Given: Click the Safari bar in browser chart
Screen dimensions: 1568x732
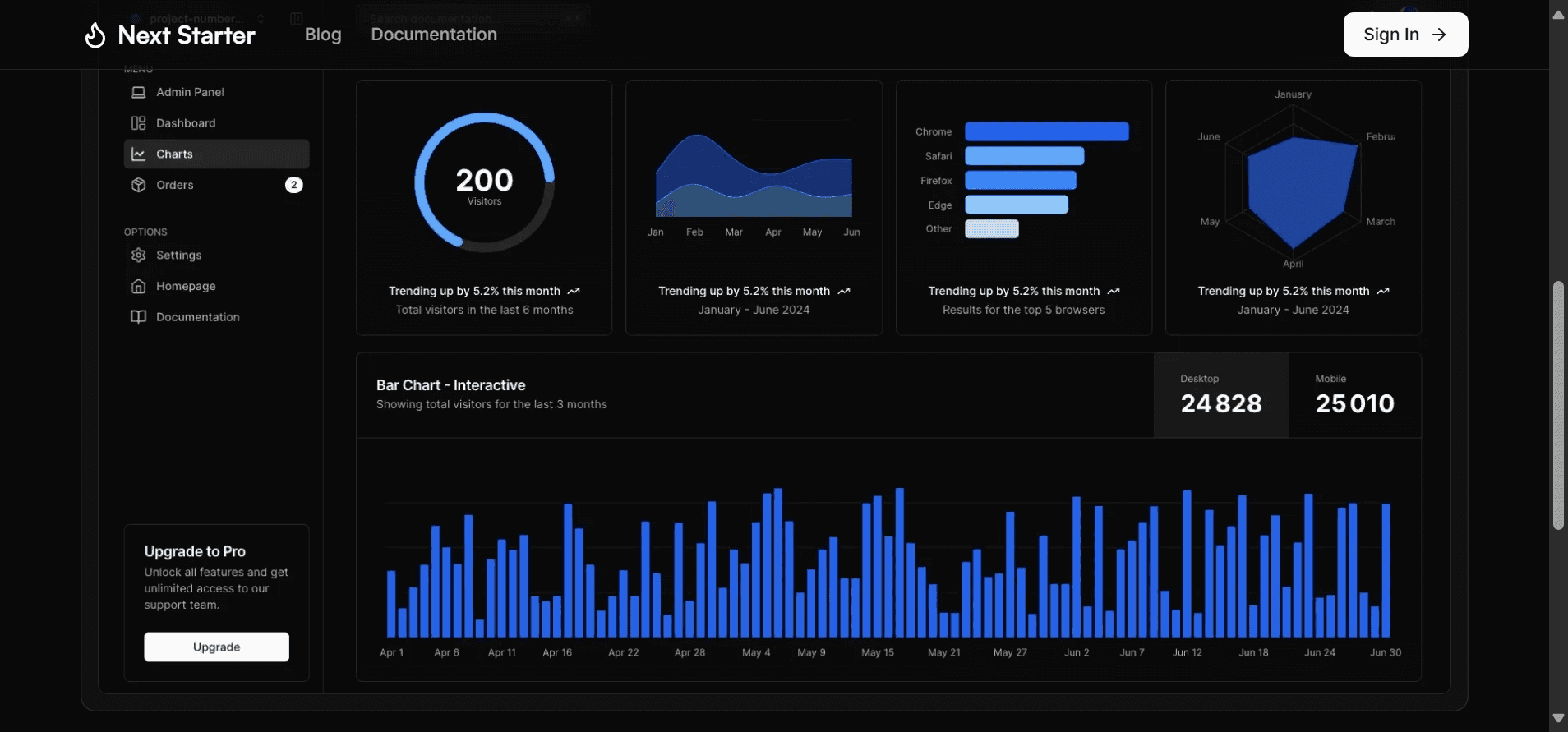Looking at the screenshot, I should pyautogui.click(x=1025, y=156).
